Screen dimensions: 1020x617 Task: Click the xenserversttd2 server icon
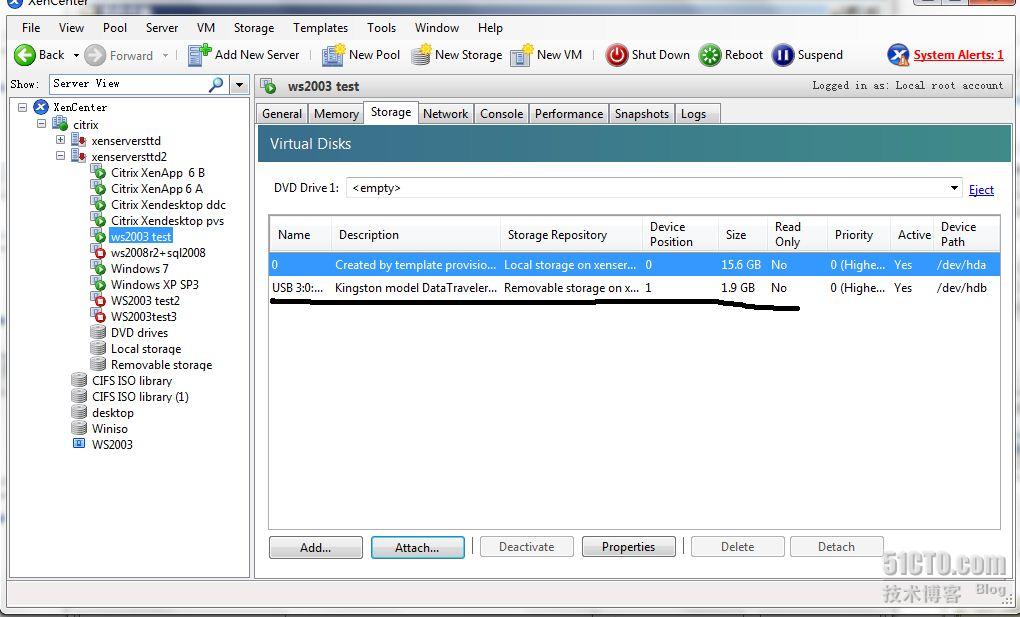coord(79,156)
